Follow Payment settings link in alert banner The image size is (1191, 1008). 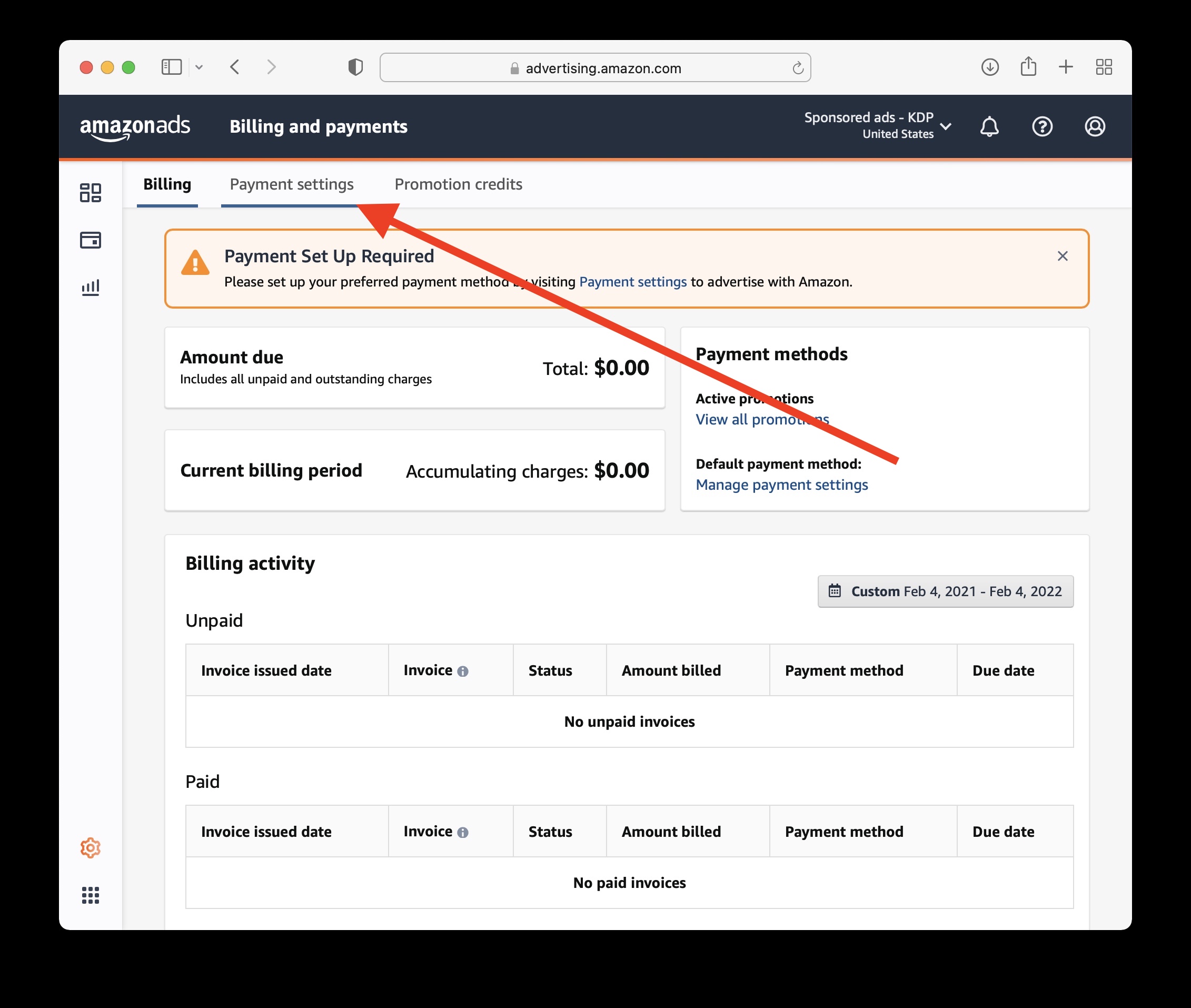633,282
